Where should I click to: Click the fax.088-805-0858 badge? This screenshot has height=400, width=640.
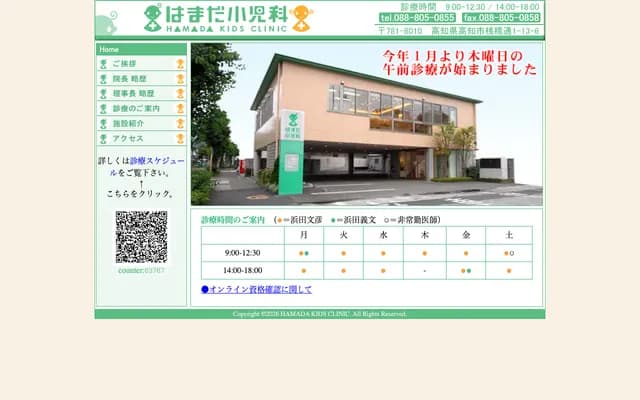(x=502, y=18)
